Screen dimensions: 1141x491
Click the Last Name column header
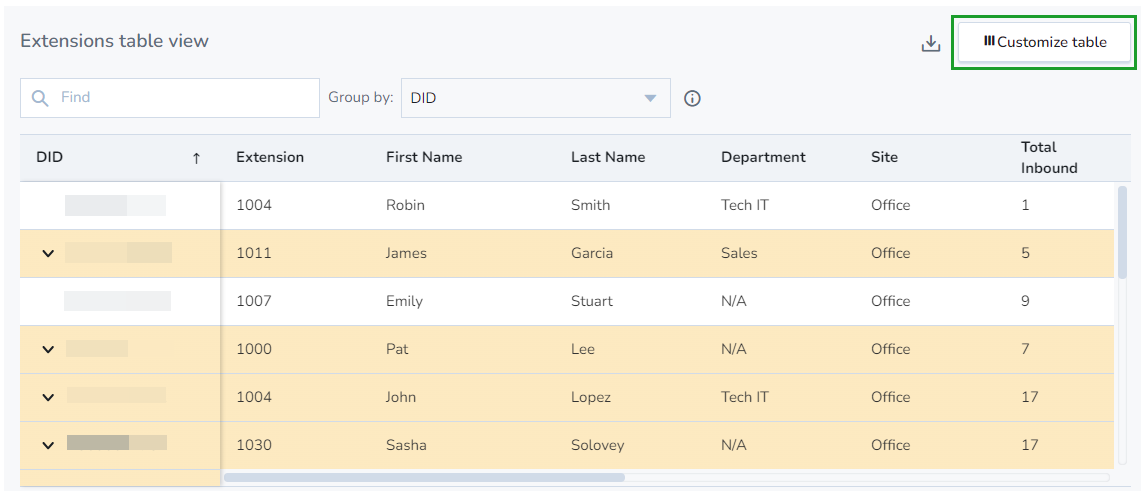pyautogui.click(x=608, y=157)
